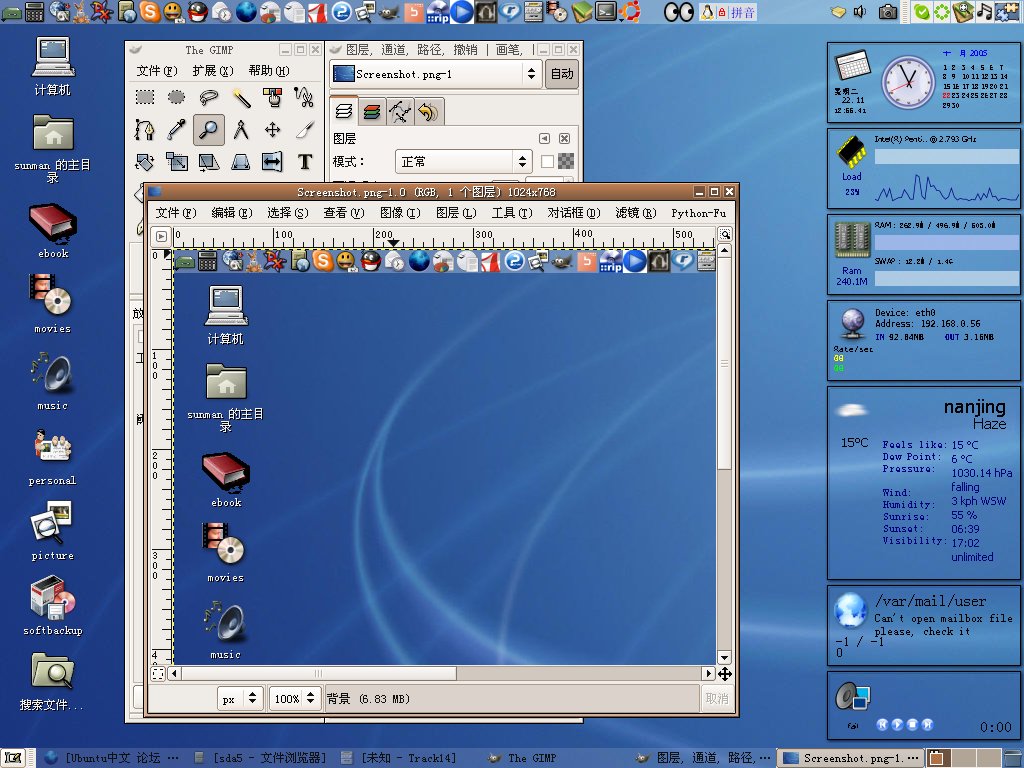Open the movies desktop icon

[52, 304]
